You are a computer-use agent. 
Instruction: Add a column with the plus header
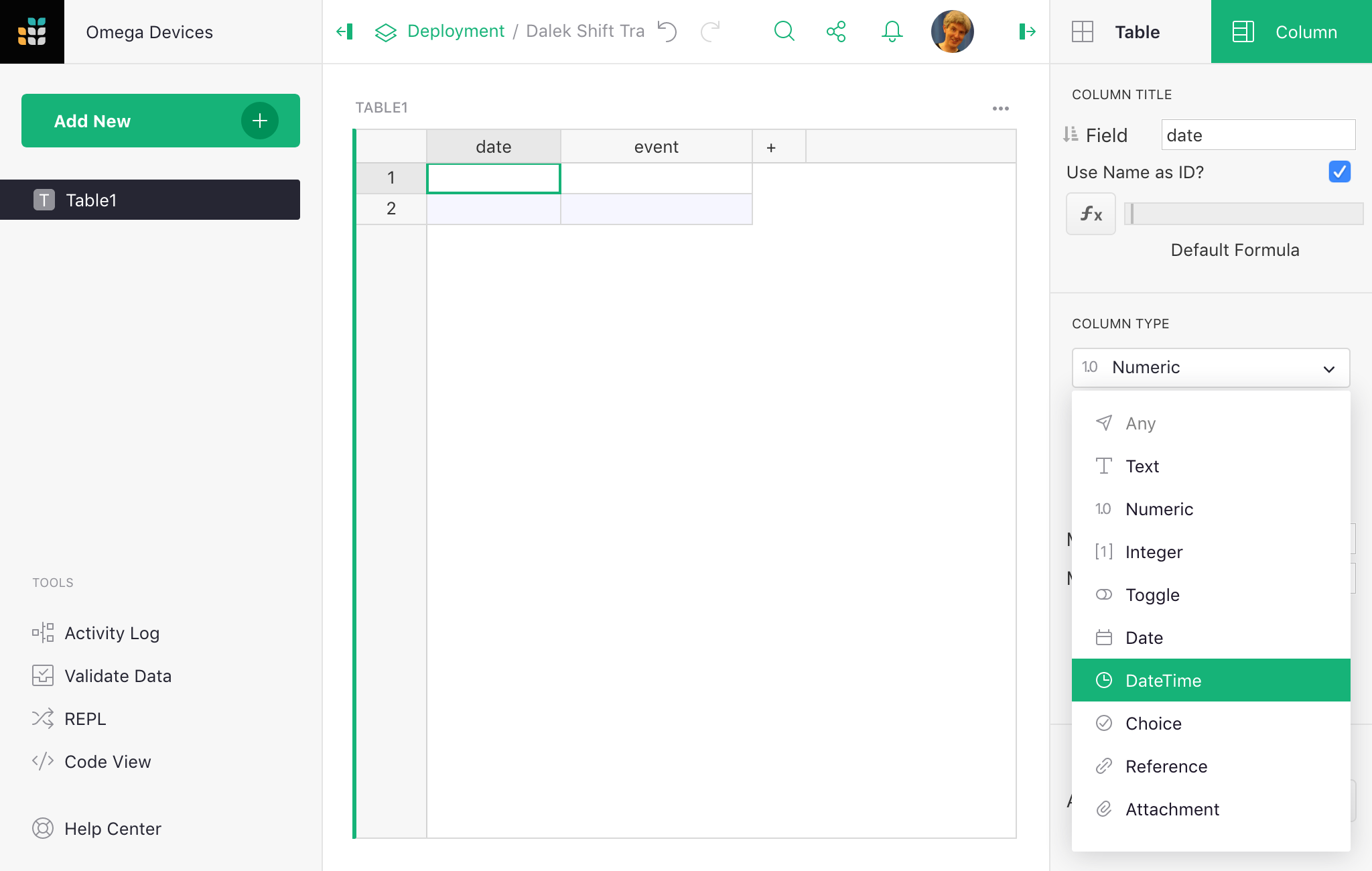(x=771, y=147)
